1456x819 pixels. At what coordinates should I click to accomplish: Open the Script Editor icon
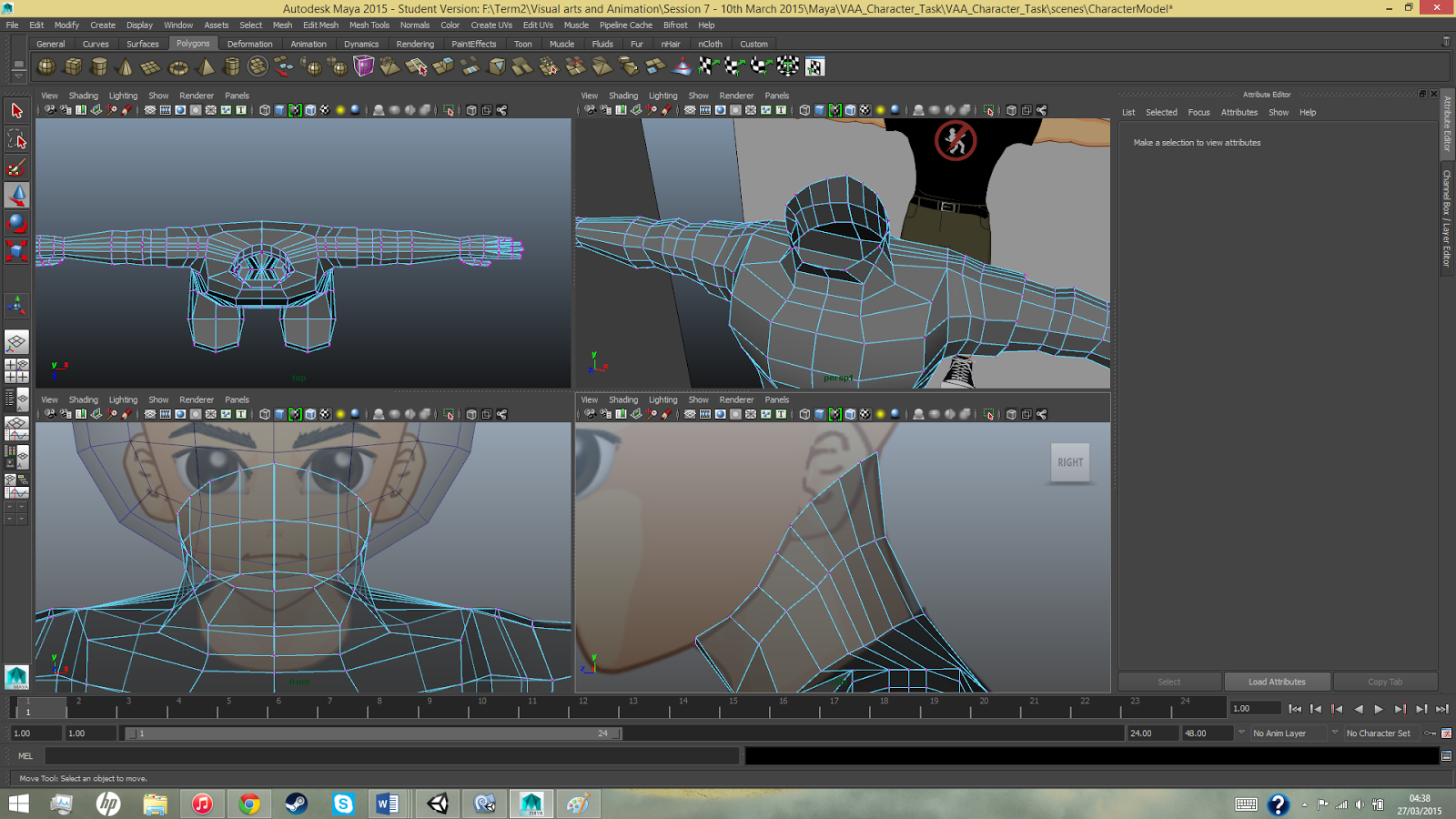click(1446, 756)
